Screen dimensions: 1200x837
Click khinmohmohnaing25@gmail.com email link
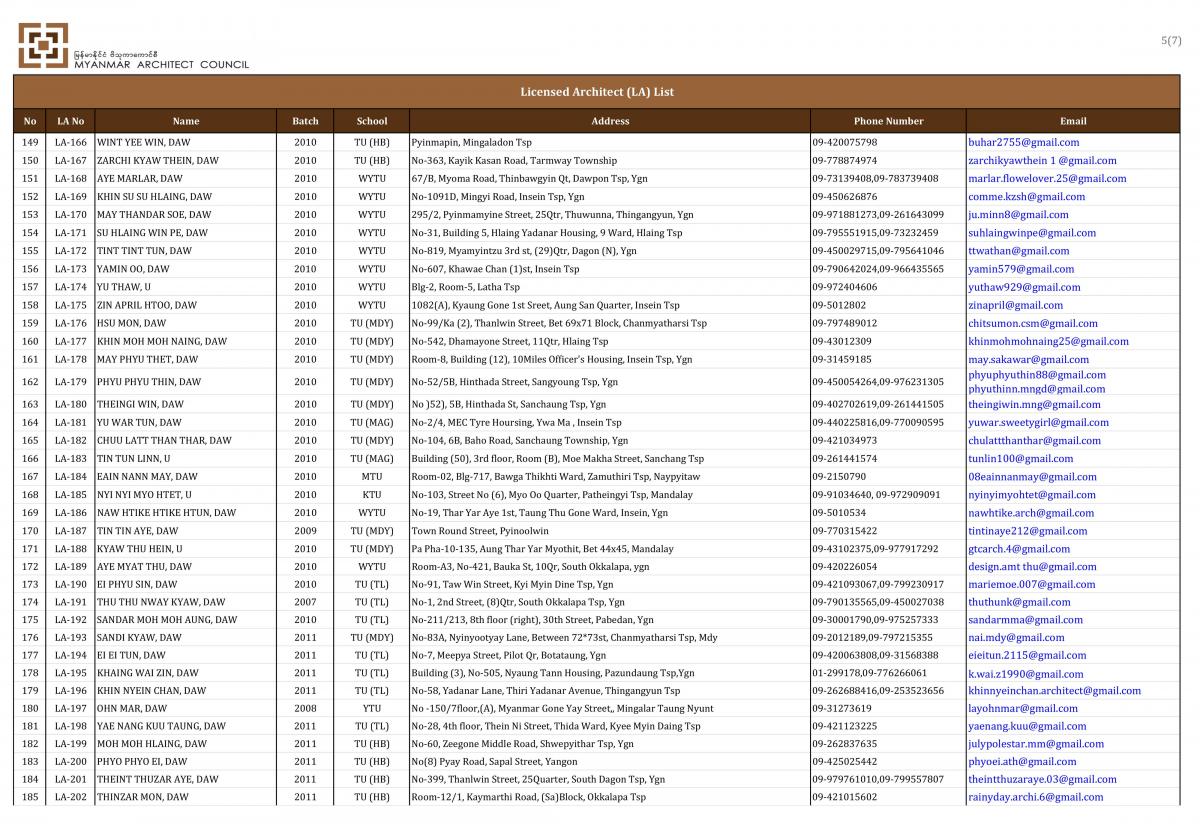(x=1048, y=341)
